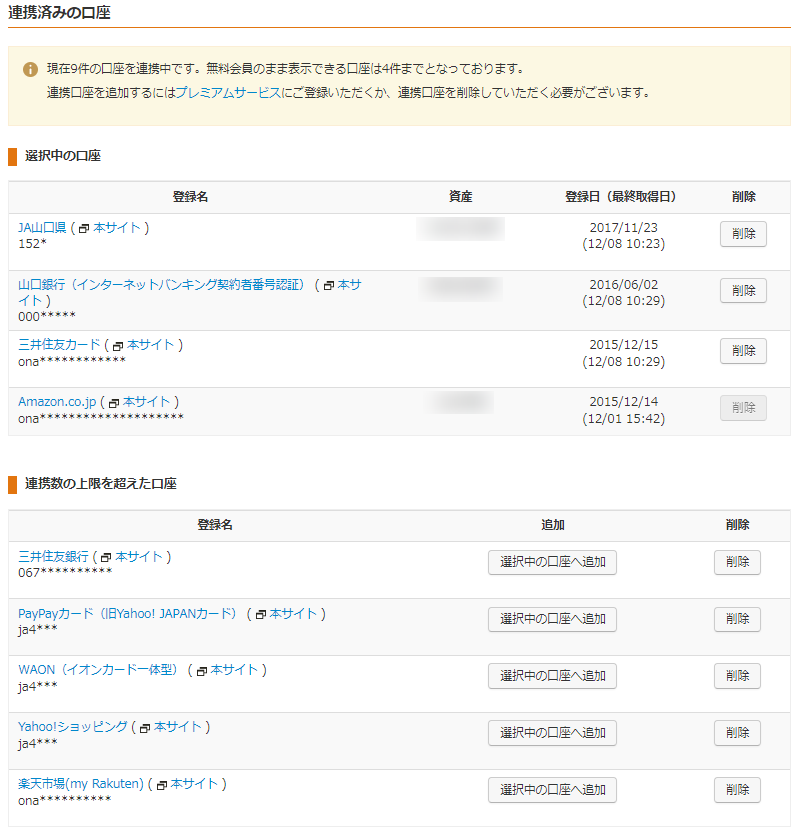The width and height of the screenshot is (794, 828).
Task: Delete the WAON account
Action: [x=736, y=676]
